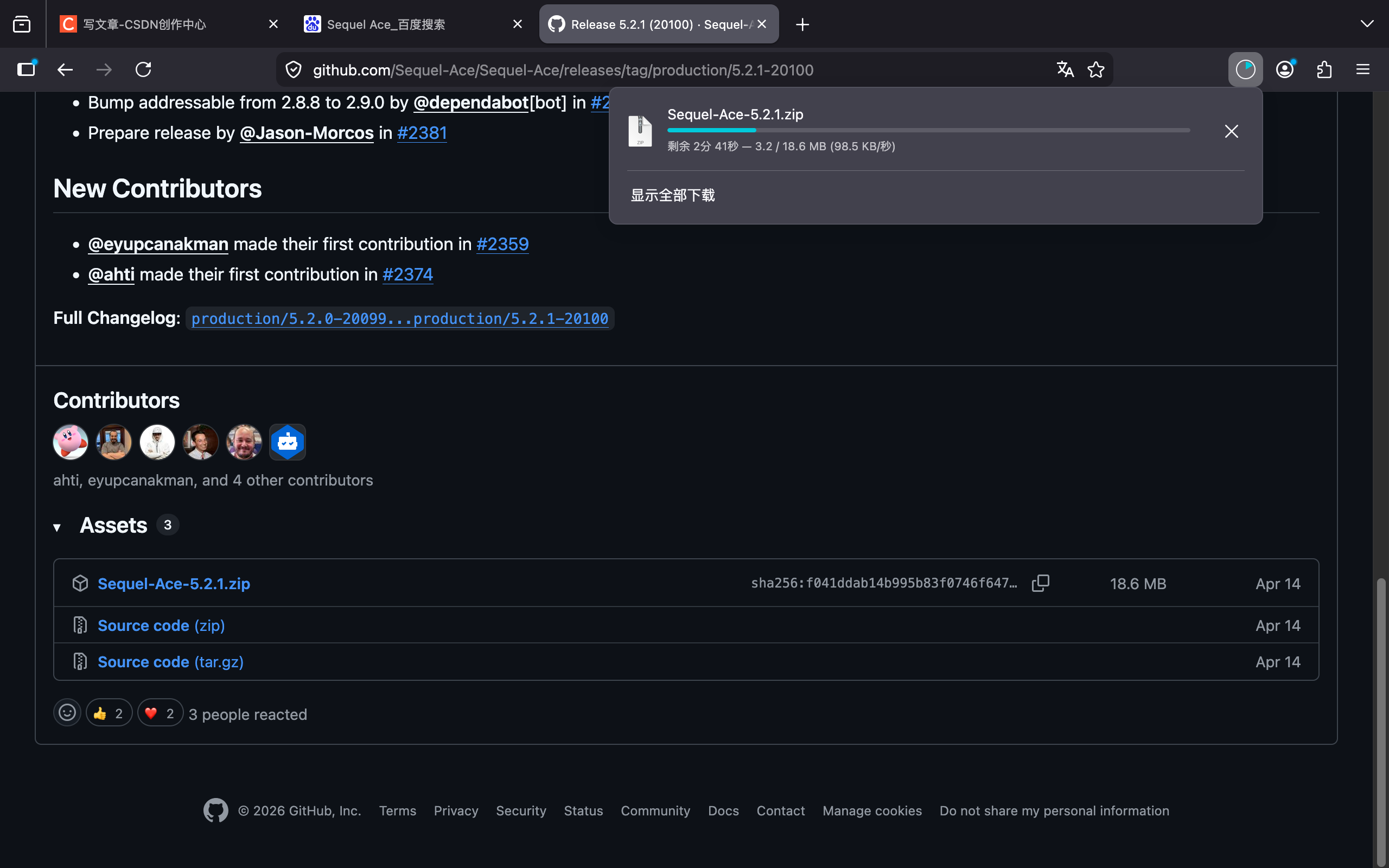The height and width of the screenshot is (868, 1389).
Task: Toggle the sidebar panel icon
Action: click(27, 69)
